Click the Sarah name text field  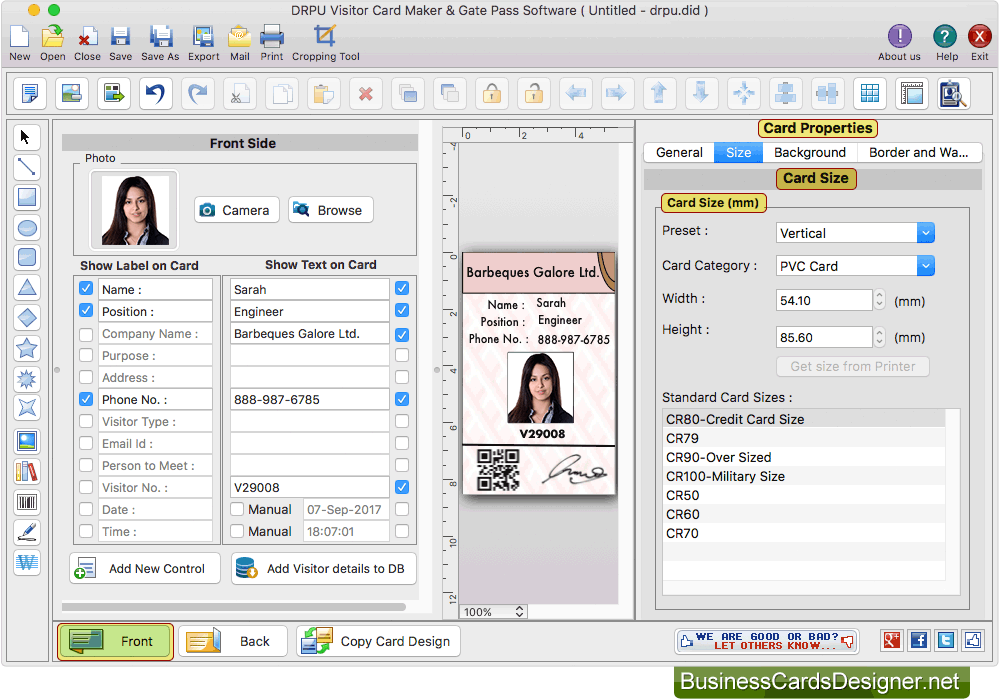[x=310, y=289]
